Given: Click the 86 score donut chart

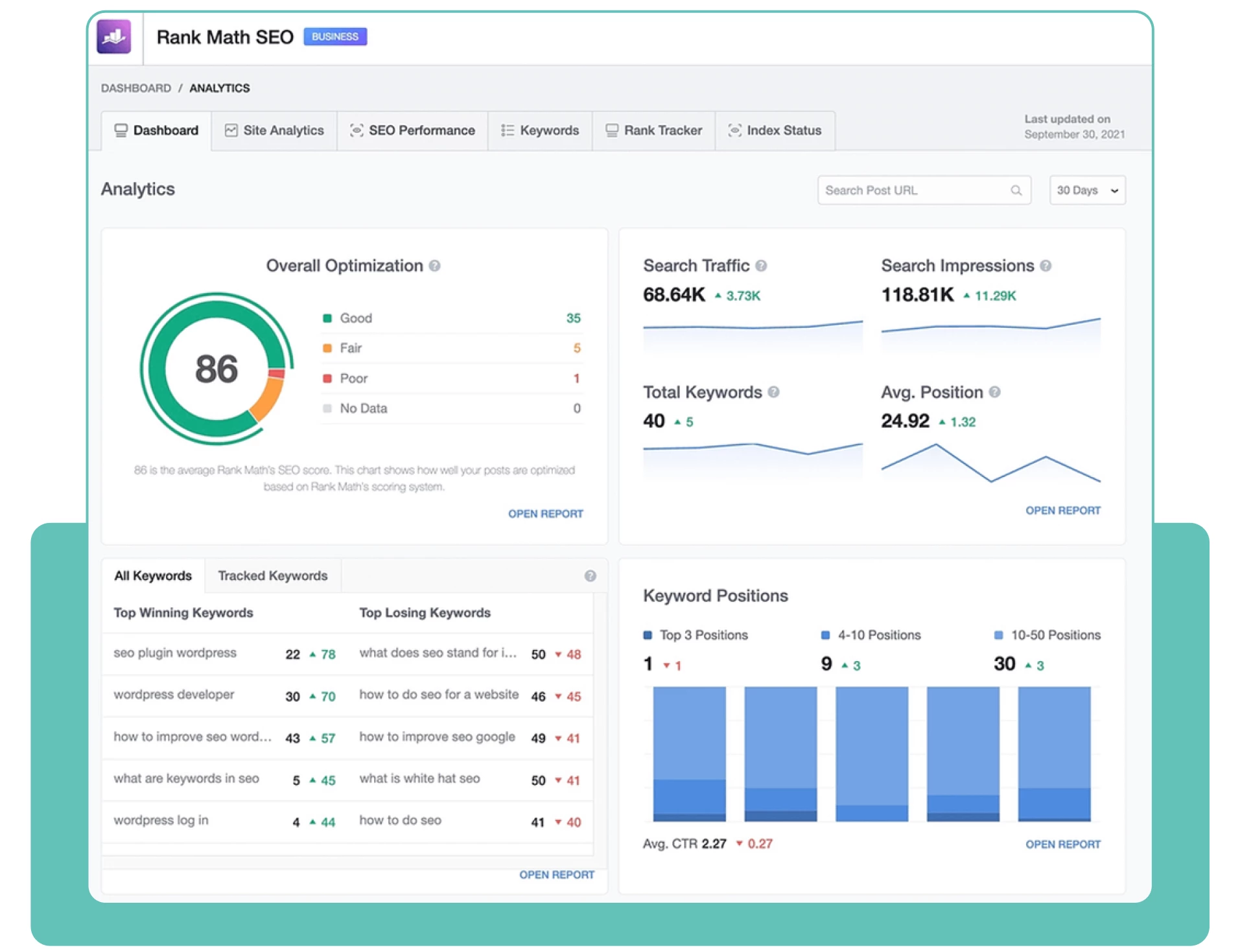Looking at the screenshot, I should 216,369.
